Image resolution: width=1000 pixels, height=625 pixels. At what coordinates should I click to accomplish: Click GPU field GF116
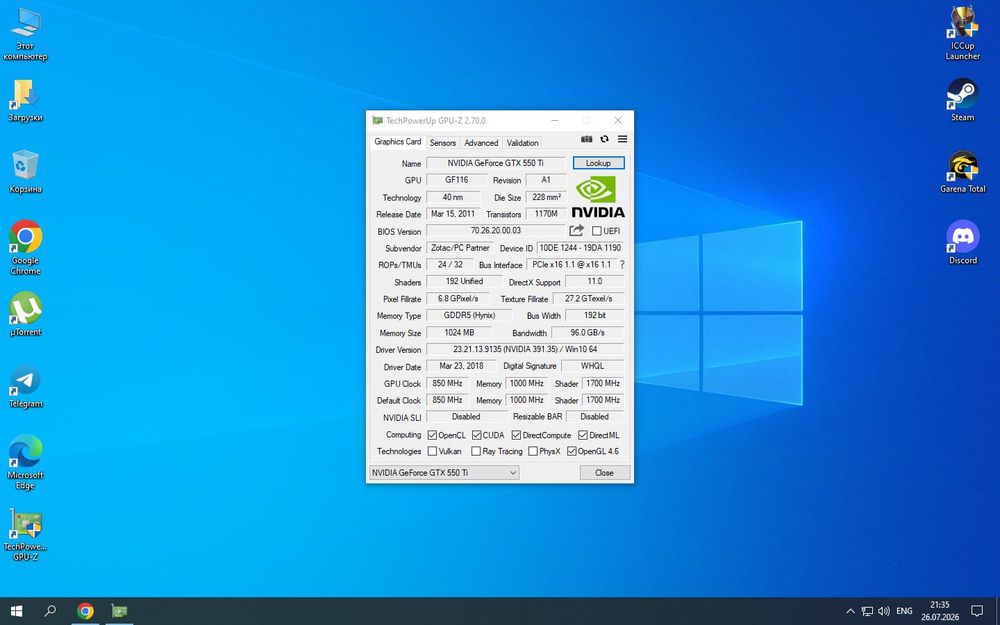(457, 180)
